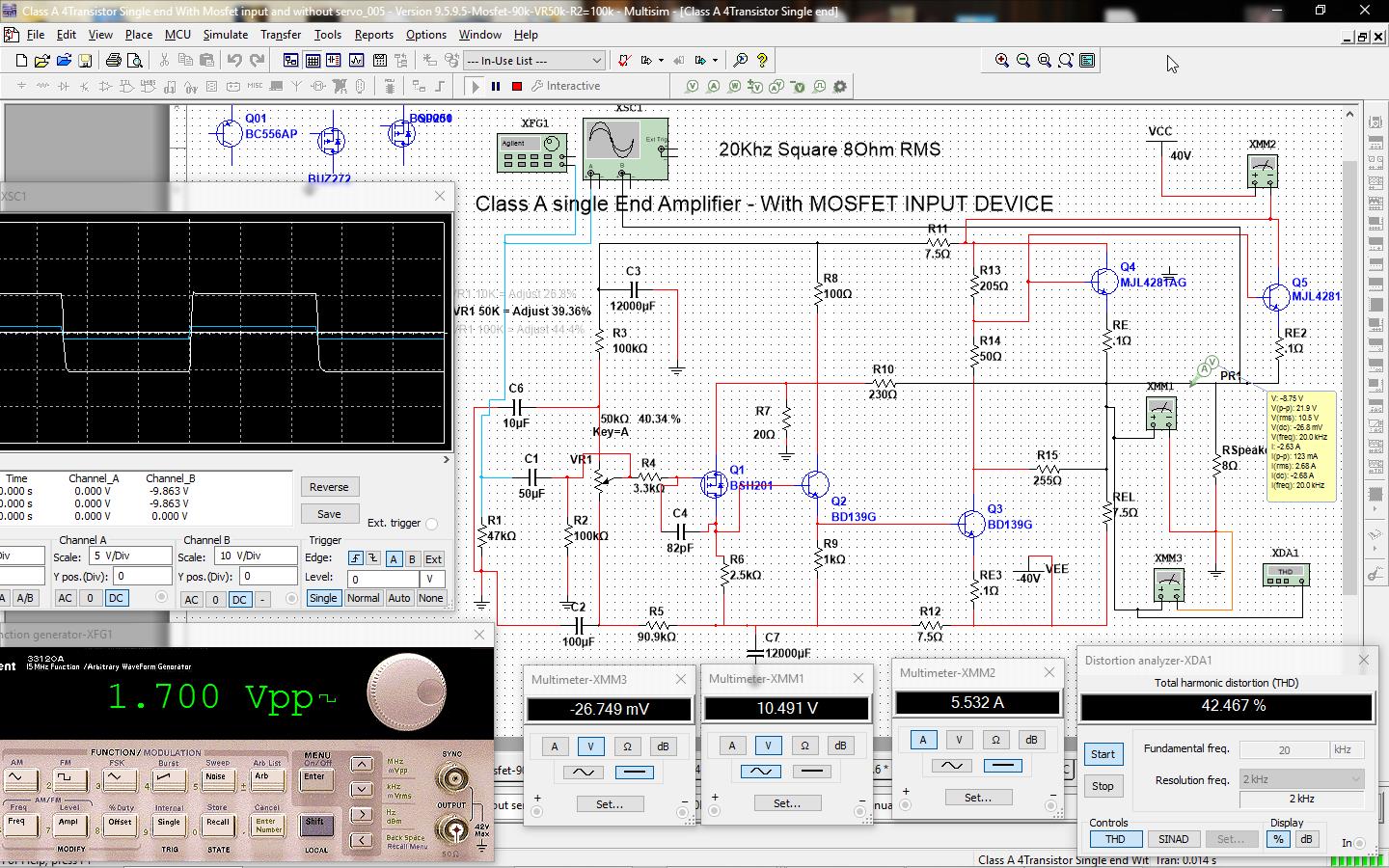Image resolution: width=1389 pixels, height=868 pixels.
Task: Place a current probe
Action: point(713,86)
